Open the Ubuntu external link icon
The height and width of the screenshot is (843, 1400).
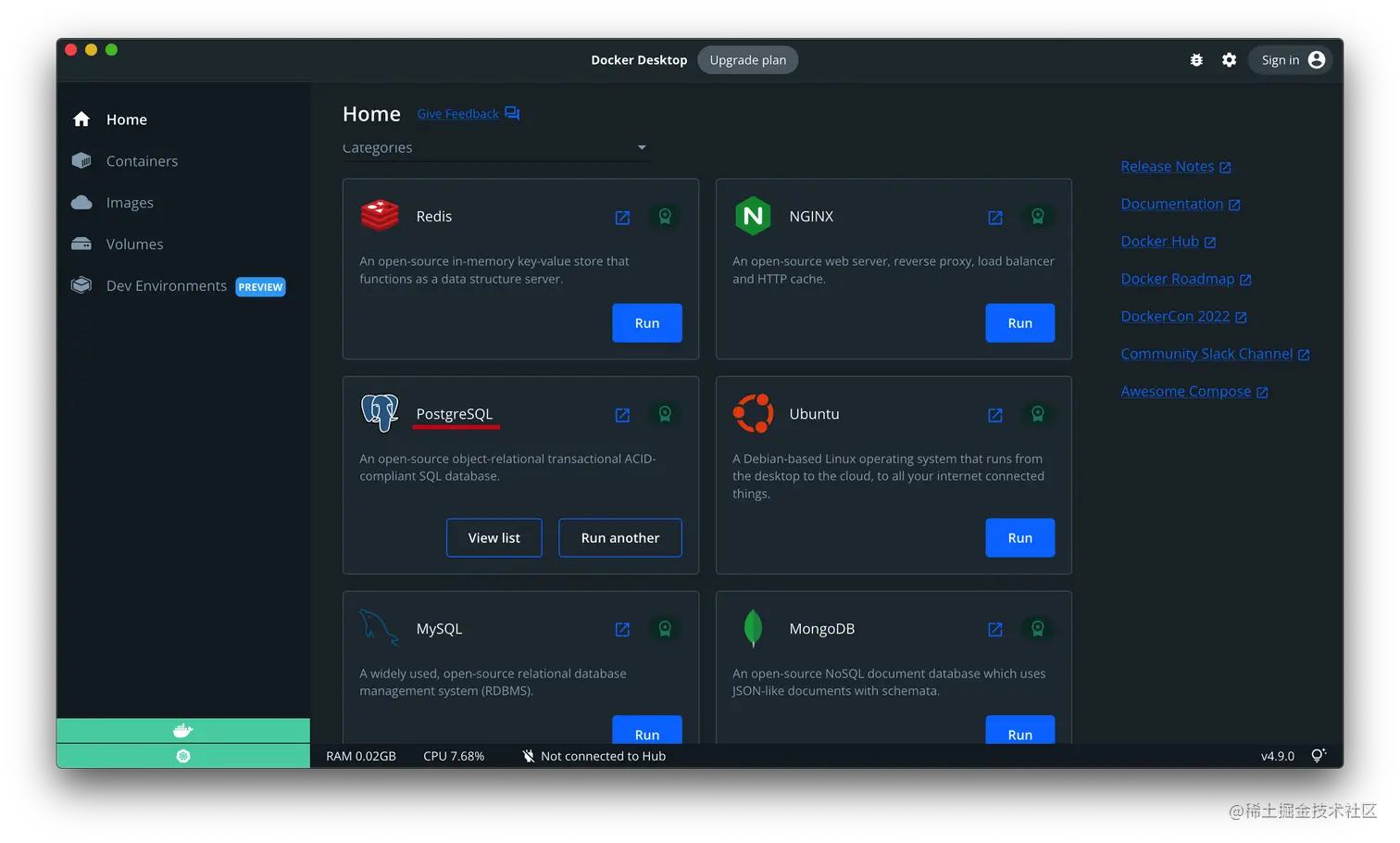pyautogui.click(x=995, y=414)
